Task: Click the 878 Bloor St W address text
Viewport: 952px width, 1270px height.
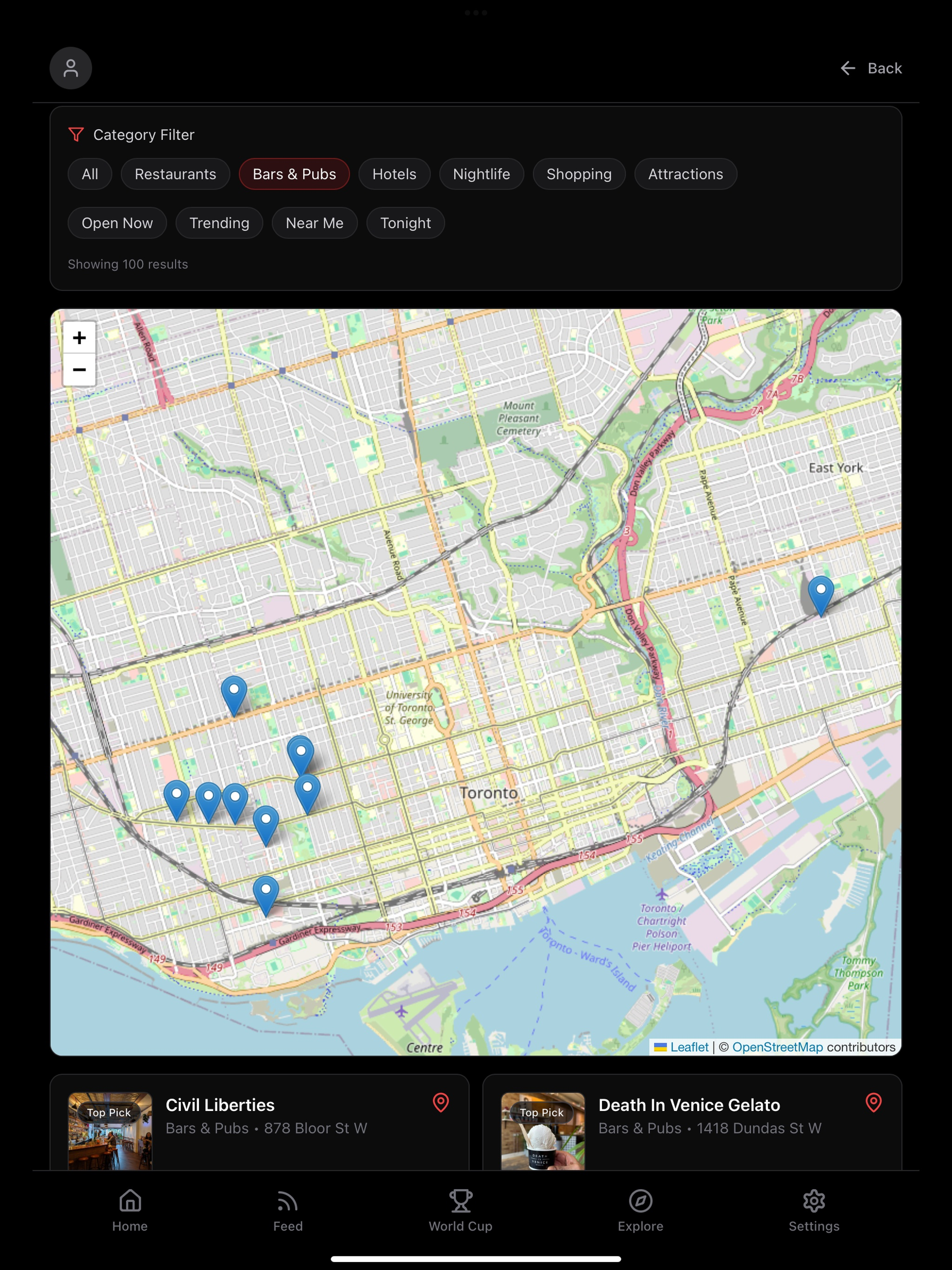Action: tap(315, 1128)
